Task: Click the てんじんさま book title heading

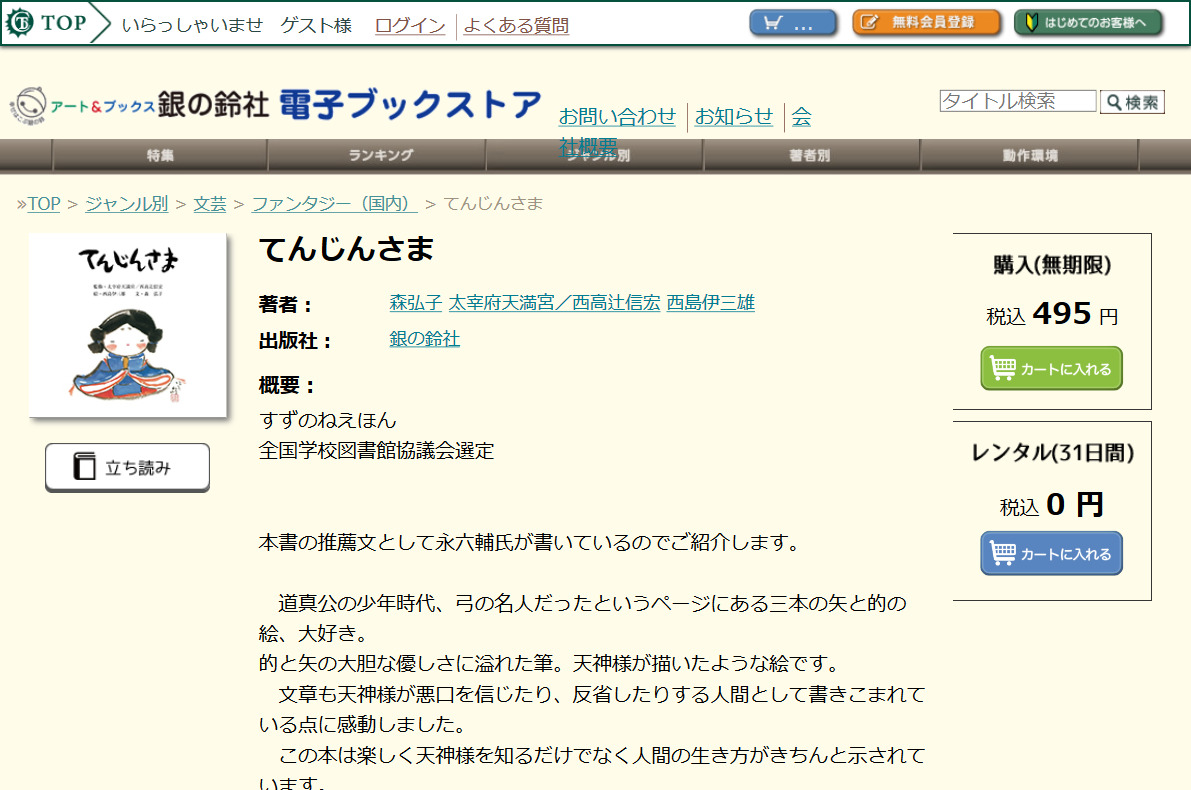Action: click(x=346, y=249)
